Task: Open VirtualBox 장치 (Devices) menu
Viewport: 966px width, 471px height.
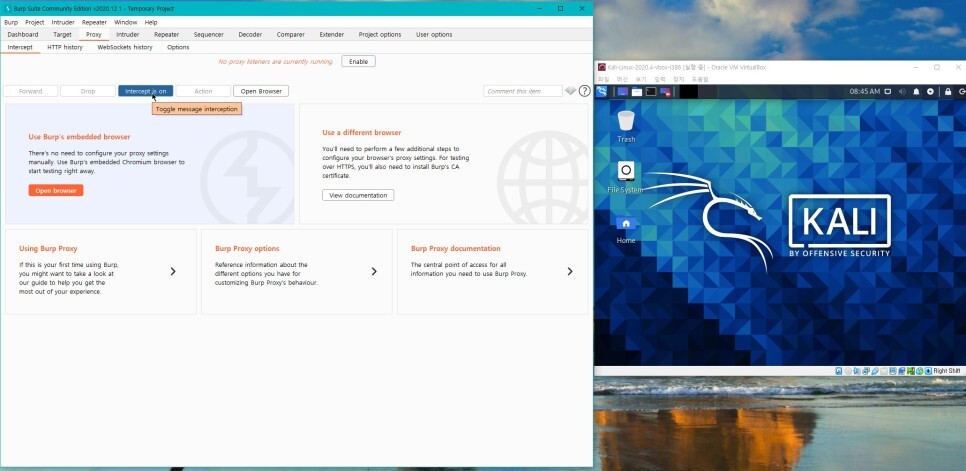Action: pos(678,79)
